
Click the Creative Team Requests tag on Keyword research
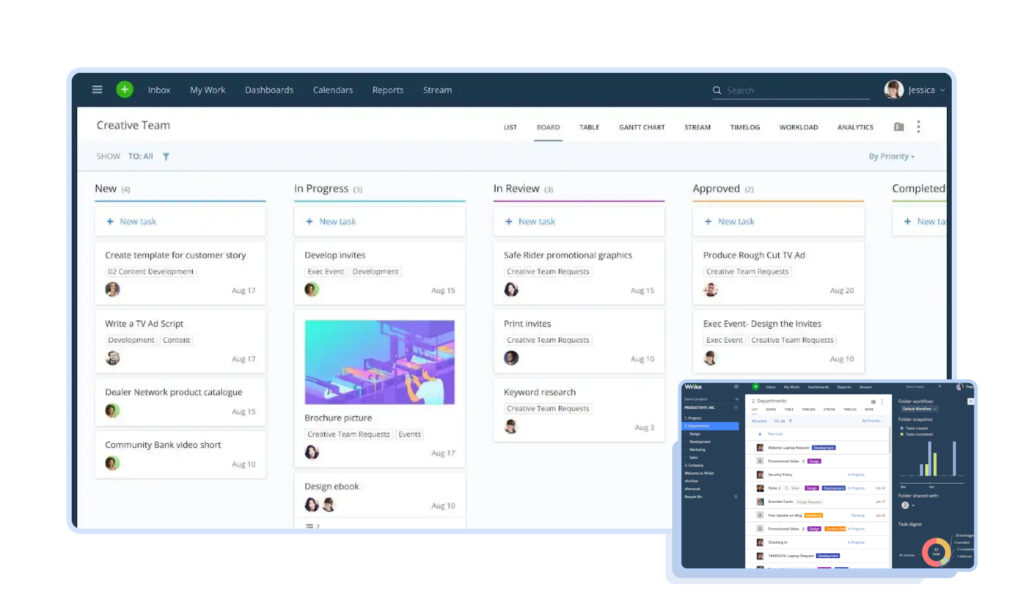tap(548, 409)
